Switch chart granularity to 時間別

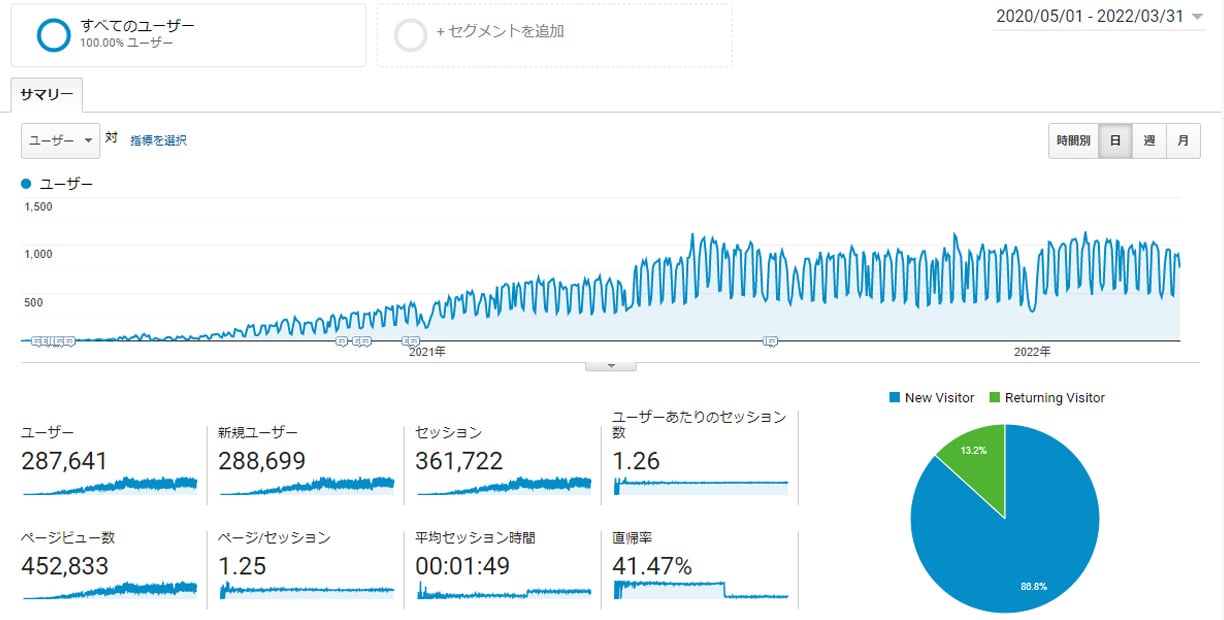[1073, 141]
